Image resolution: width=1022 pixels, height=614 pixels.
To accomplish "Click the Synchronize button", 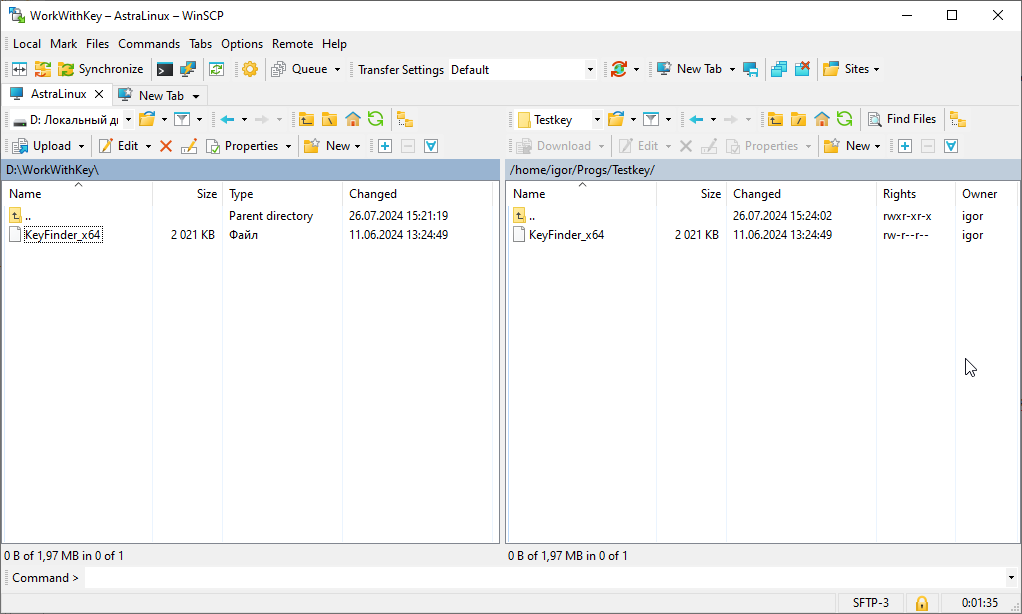I will point(101,69).
